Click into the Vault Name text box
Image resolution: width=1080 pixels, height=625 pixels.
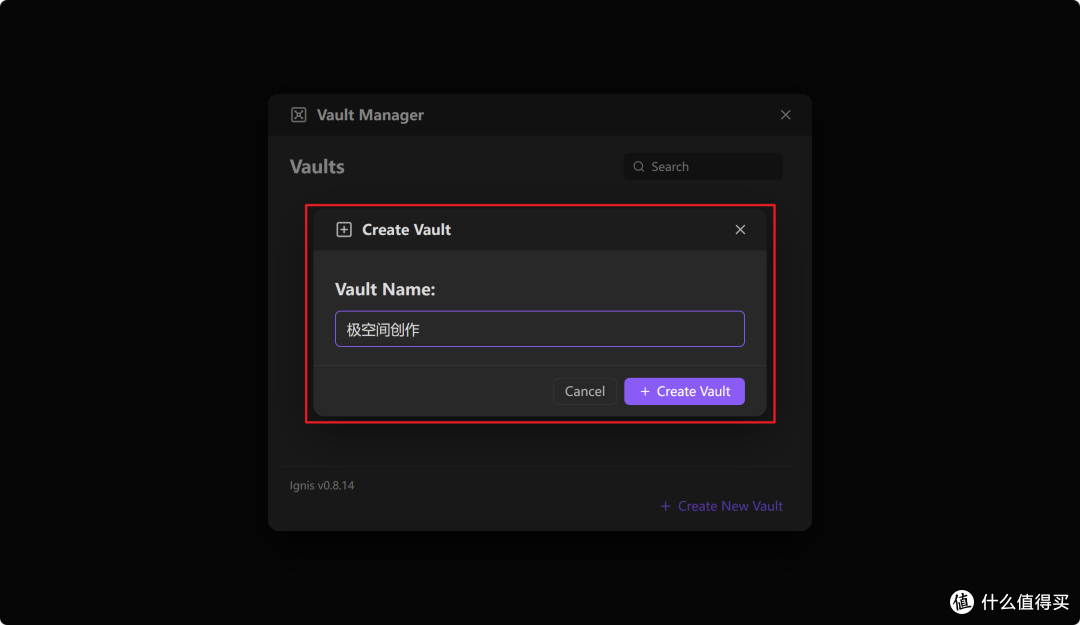[539, 329]
